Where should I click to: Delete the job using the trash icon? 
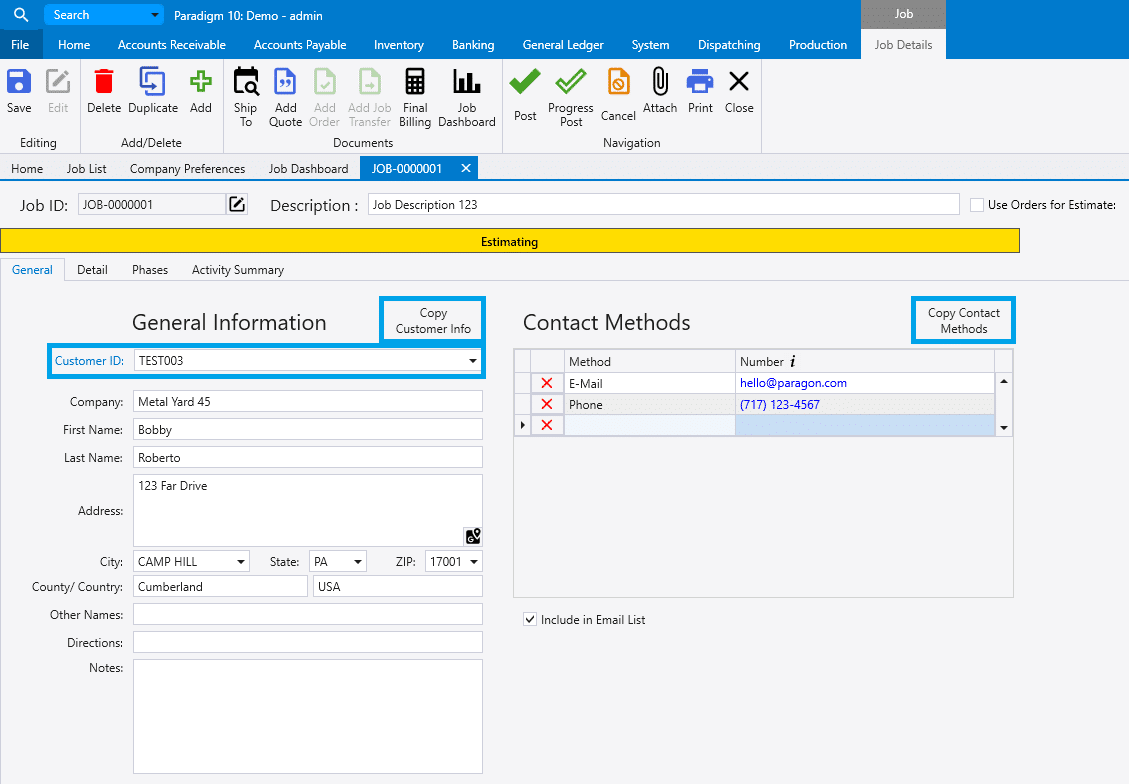pyautogui.click(x=104, y=83)
